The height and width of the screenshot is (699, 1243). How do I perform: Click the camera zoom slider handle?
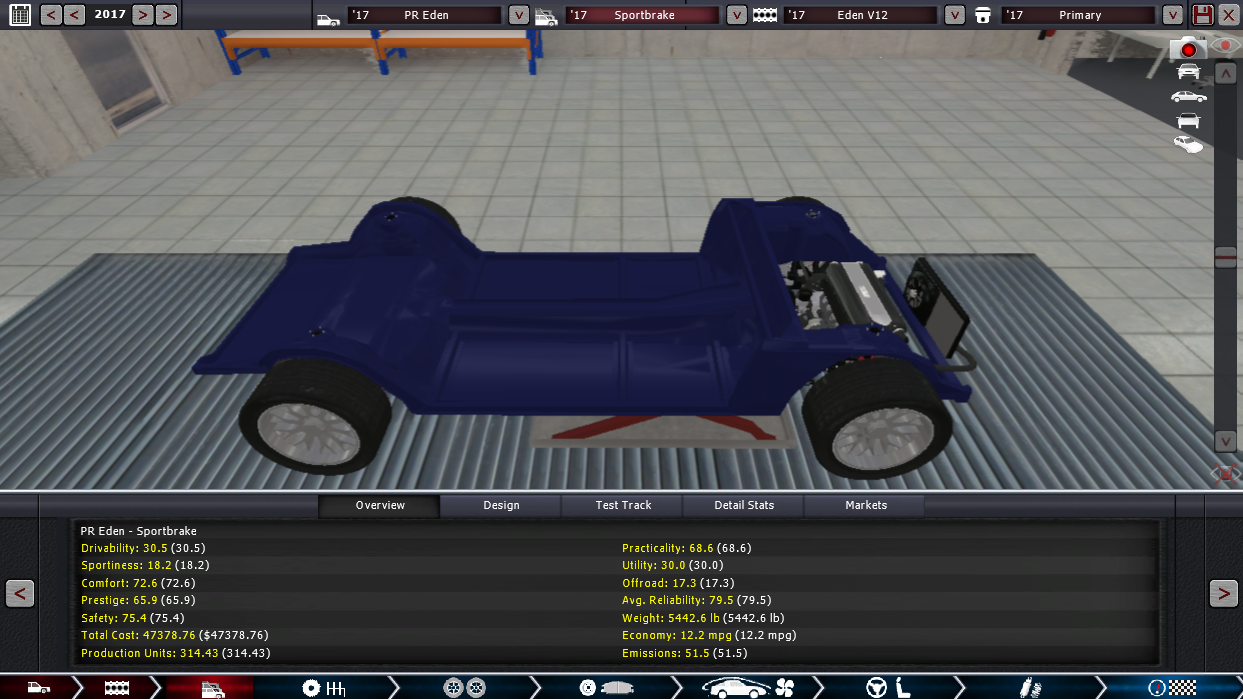click(1226, 257)
